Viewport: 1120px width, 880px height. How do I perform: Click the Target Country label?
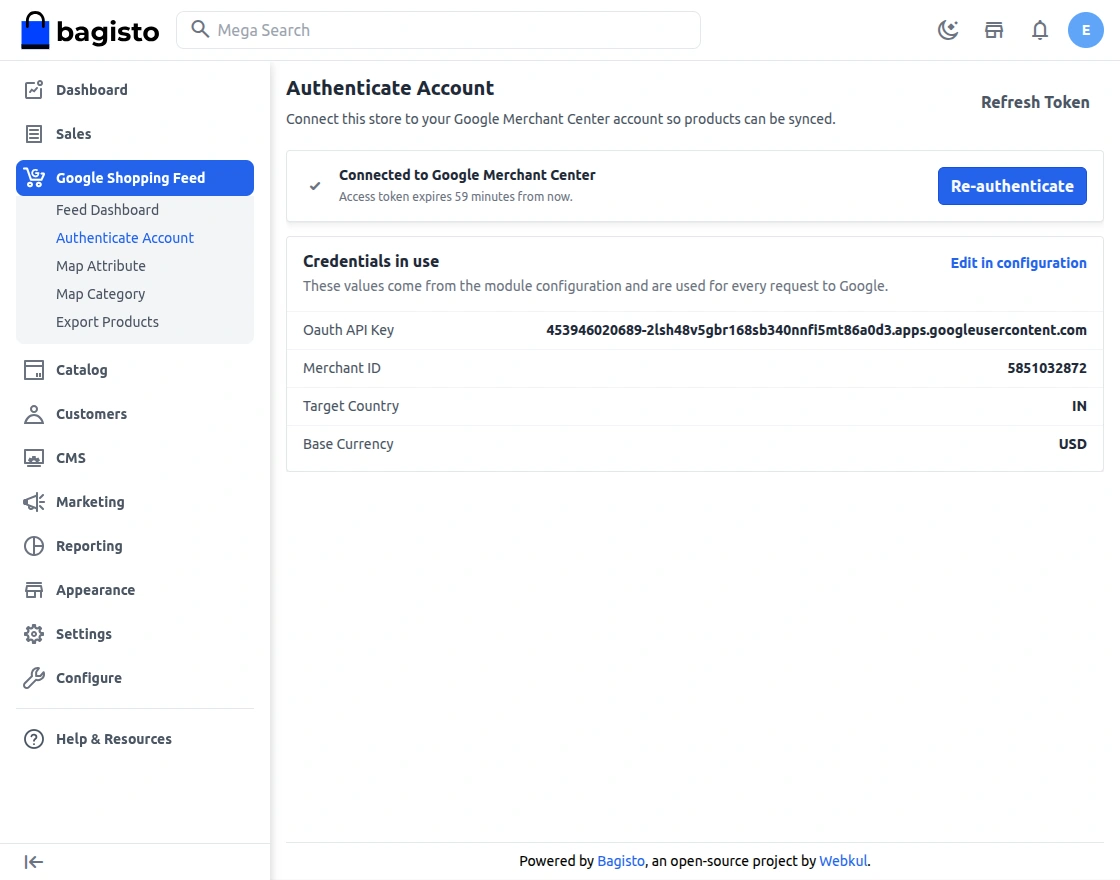pyautogui.click(x=351, y=406)
